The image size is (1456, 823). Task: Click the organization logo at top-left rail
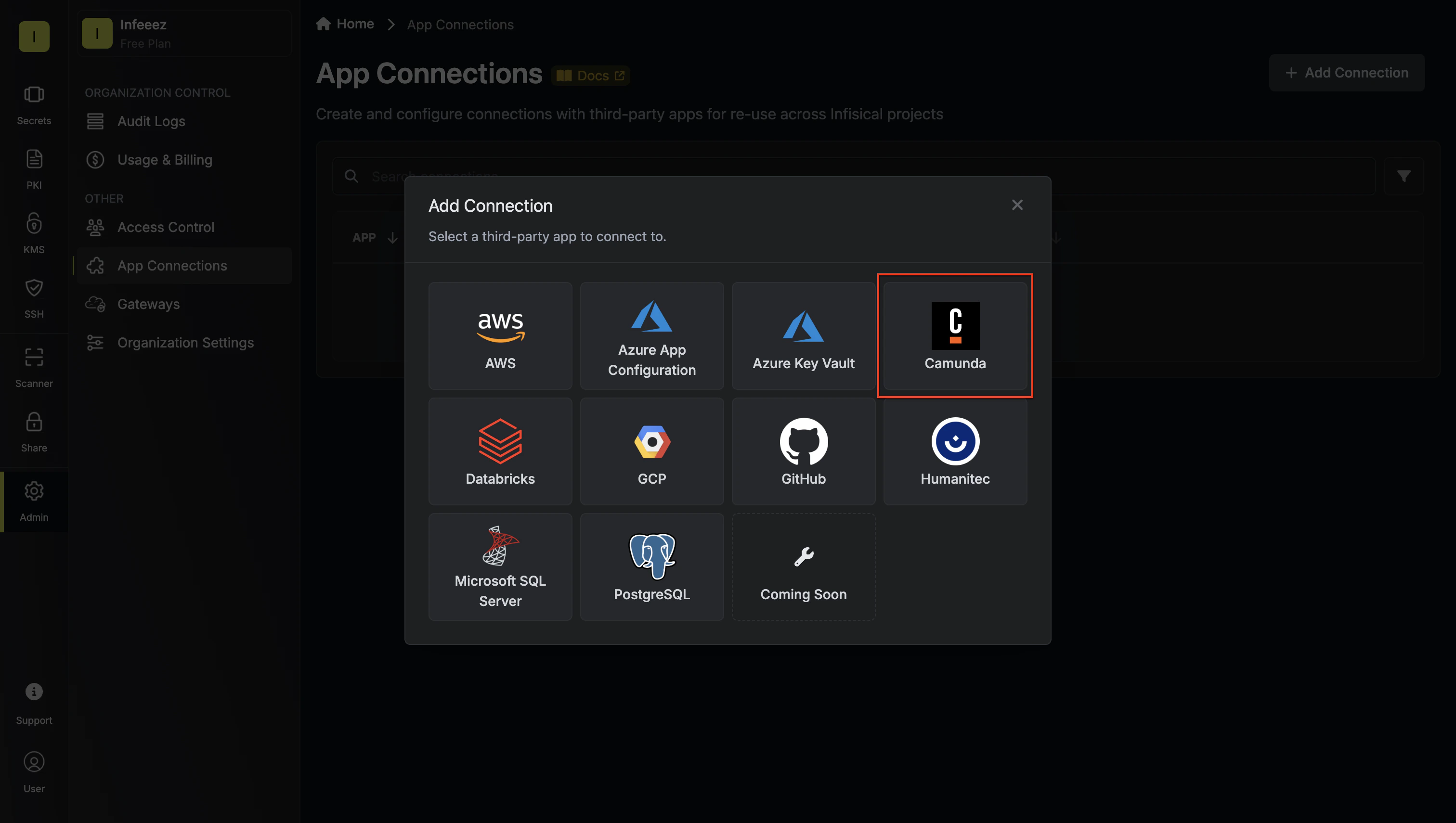pyautogui.click(x=34, y=37)
